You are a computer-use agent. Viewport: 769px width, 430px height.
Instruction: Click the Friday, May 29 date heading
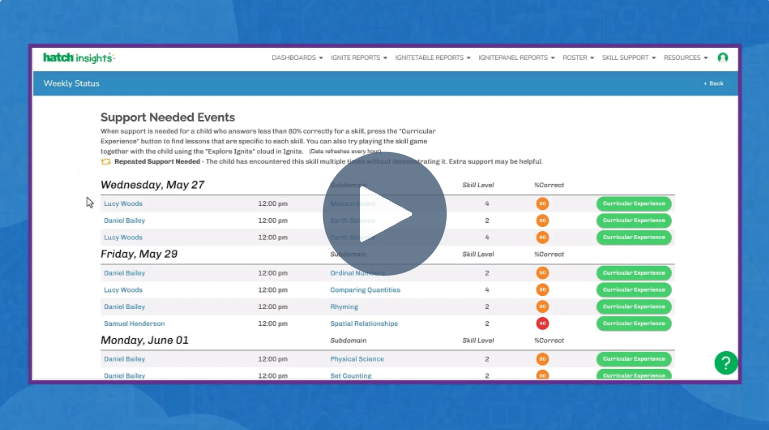click(139, 254)
